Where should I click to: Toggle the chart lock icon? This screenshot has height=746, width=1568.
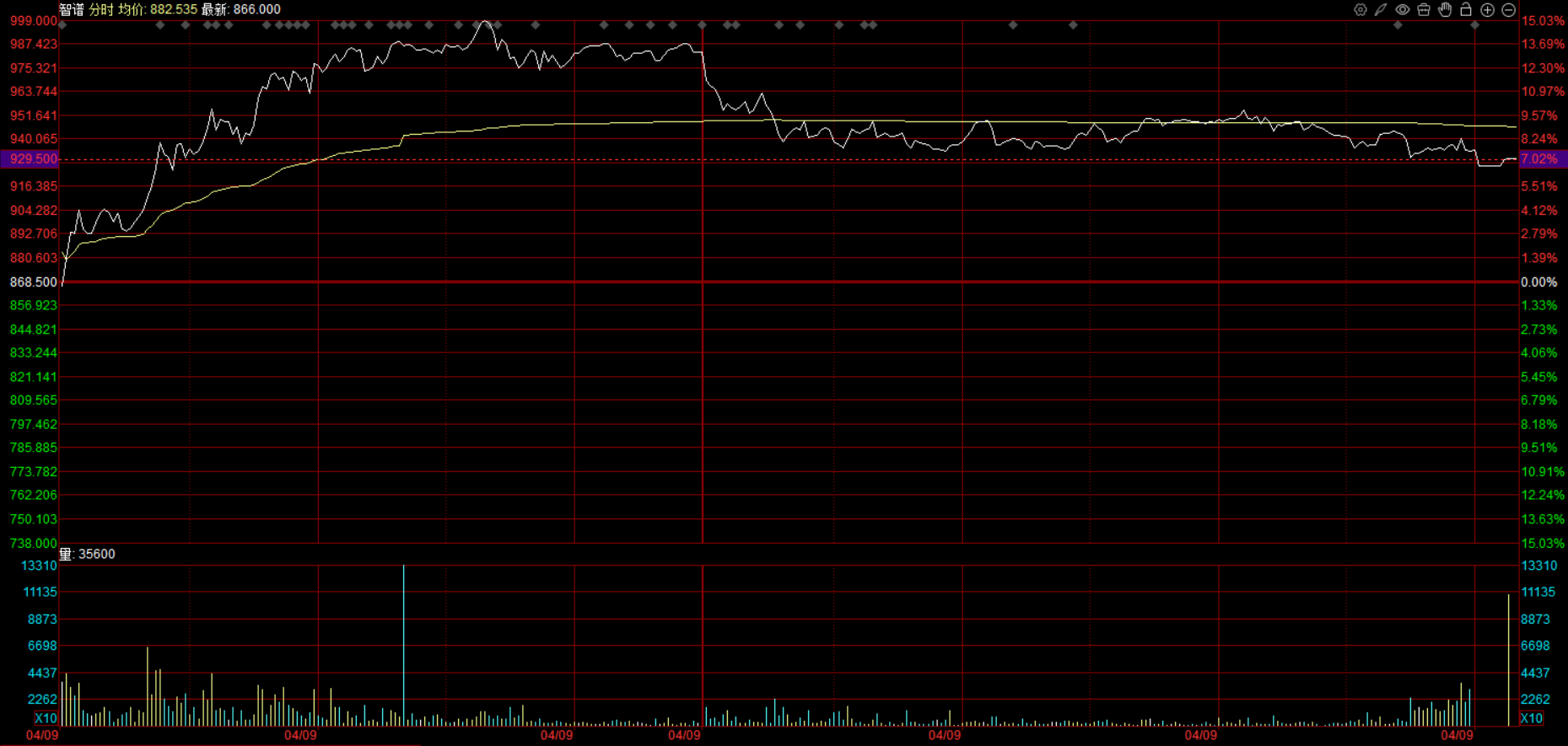(x=1466, y=10)
